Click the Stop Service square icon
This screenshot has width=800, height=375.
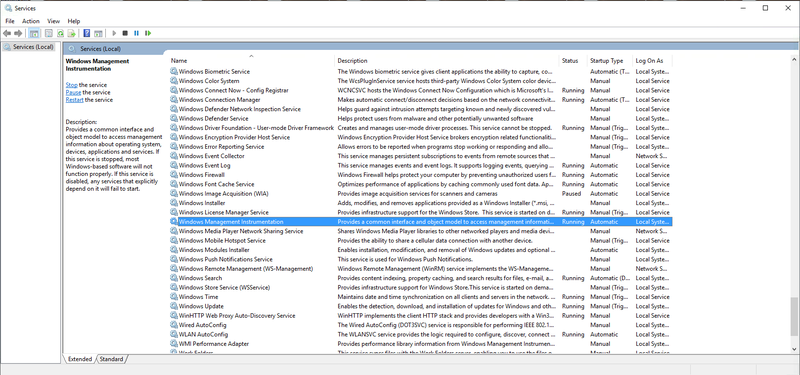tap(125, 33)
